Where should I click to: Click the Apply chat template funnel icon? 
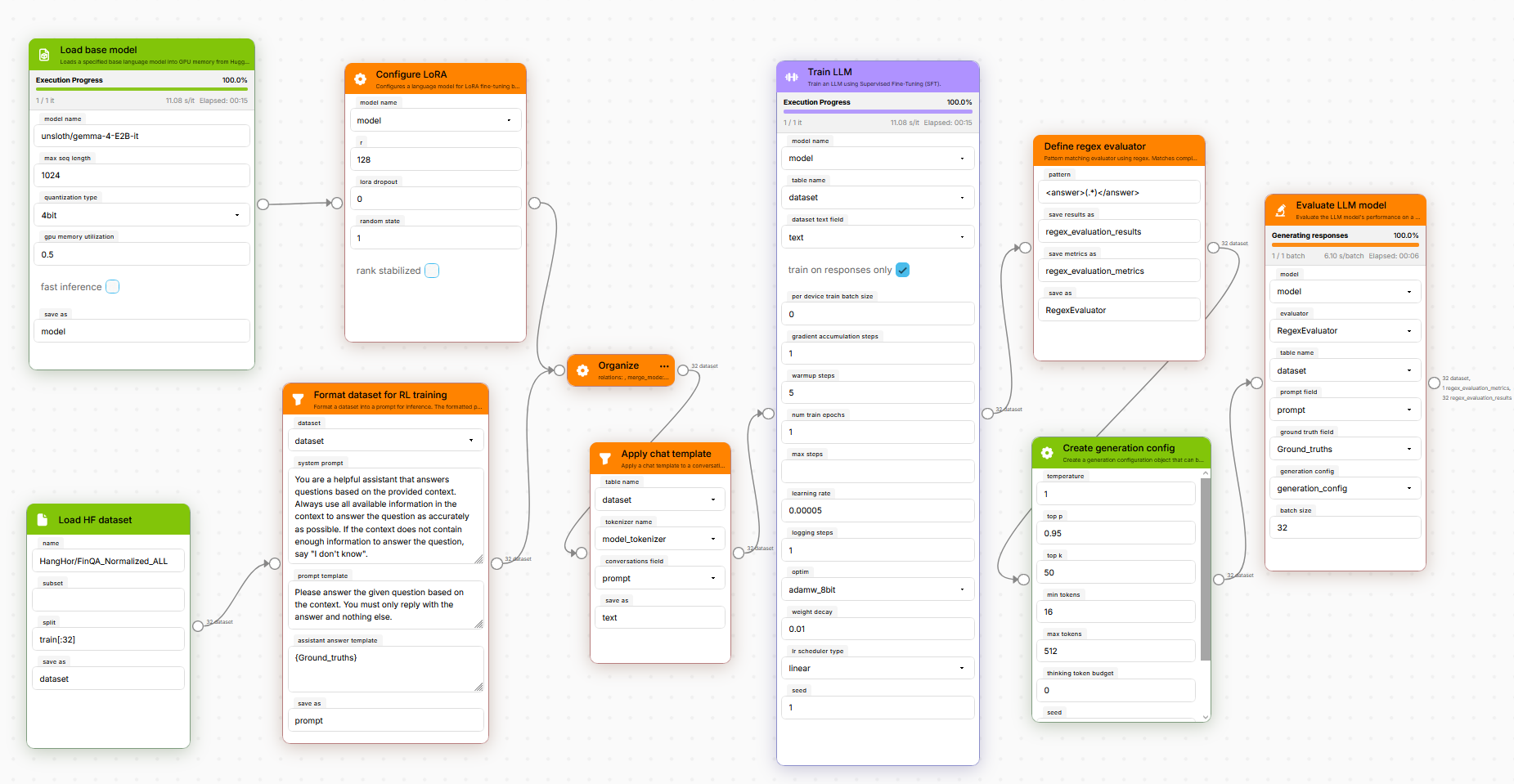point(605,459)
